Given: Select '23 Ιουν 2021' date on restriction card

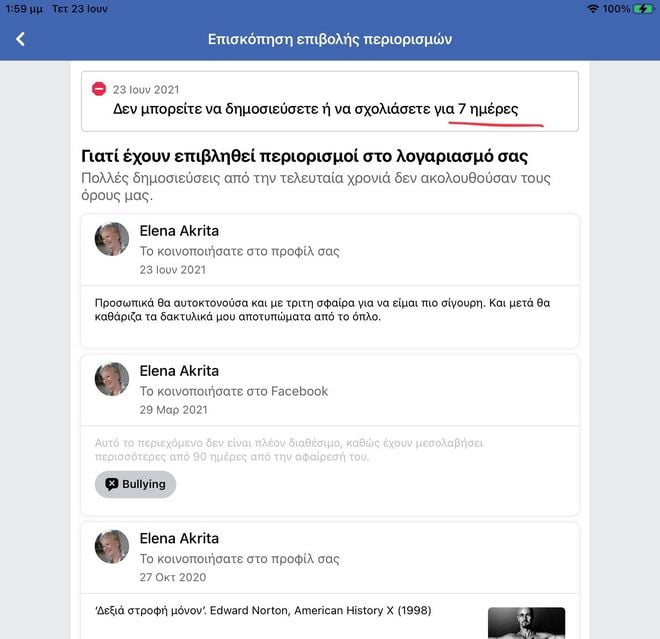Looking at the screenshot, I should pyautogui.click(x=146, y=90).
